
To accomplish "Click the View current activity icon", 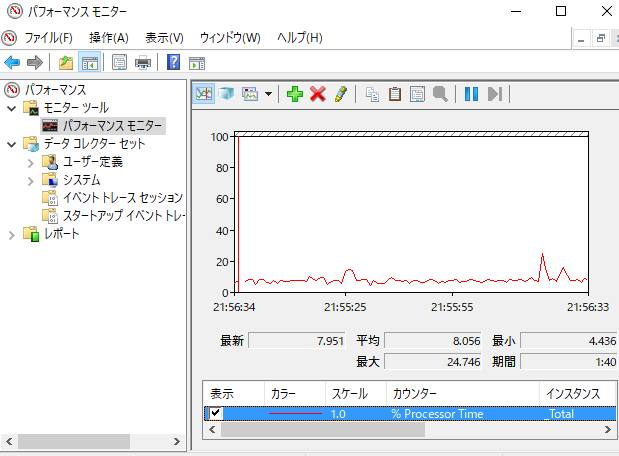I will 204,94.
